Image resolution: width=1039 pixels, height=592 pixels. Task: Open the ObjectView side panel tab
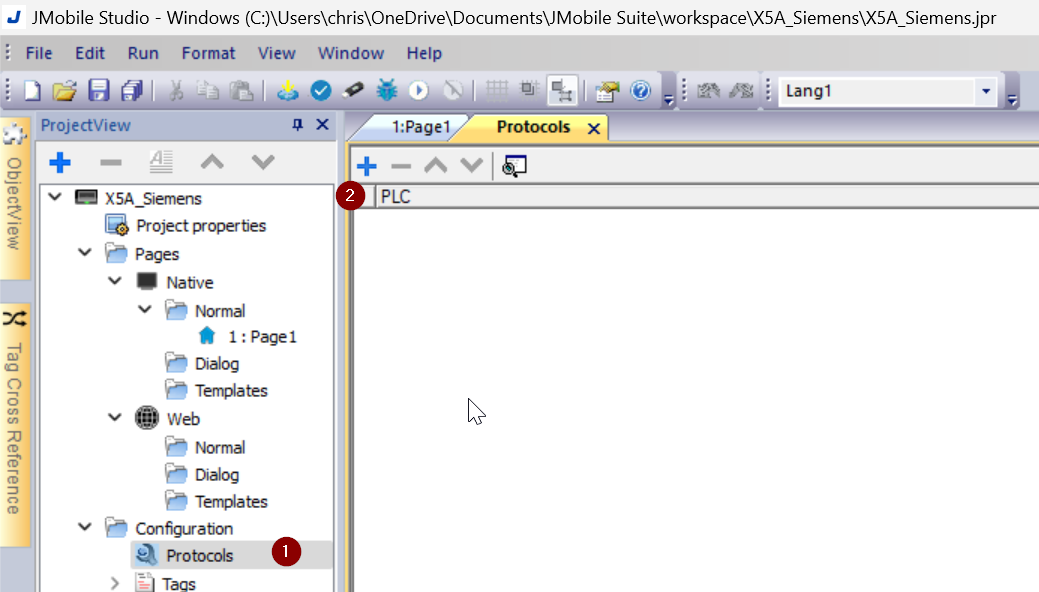click(x=15, y=199)
